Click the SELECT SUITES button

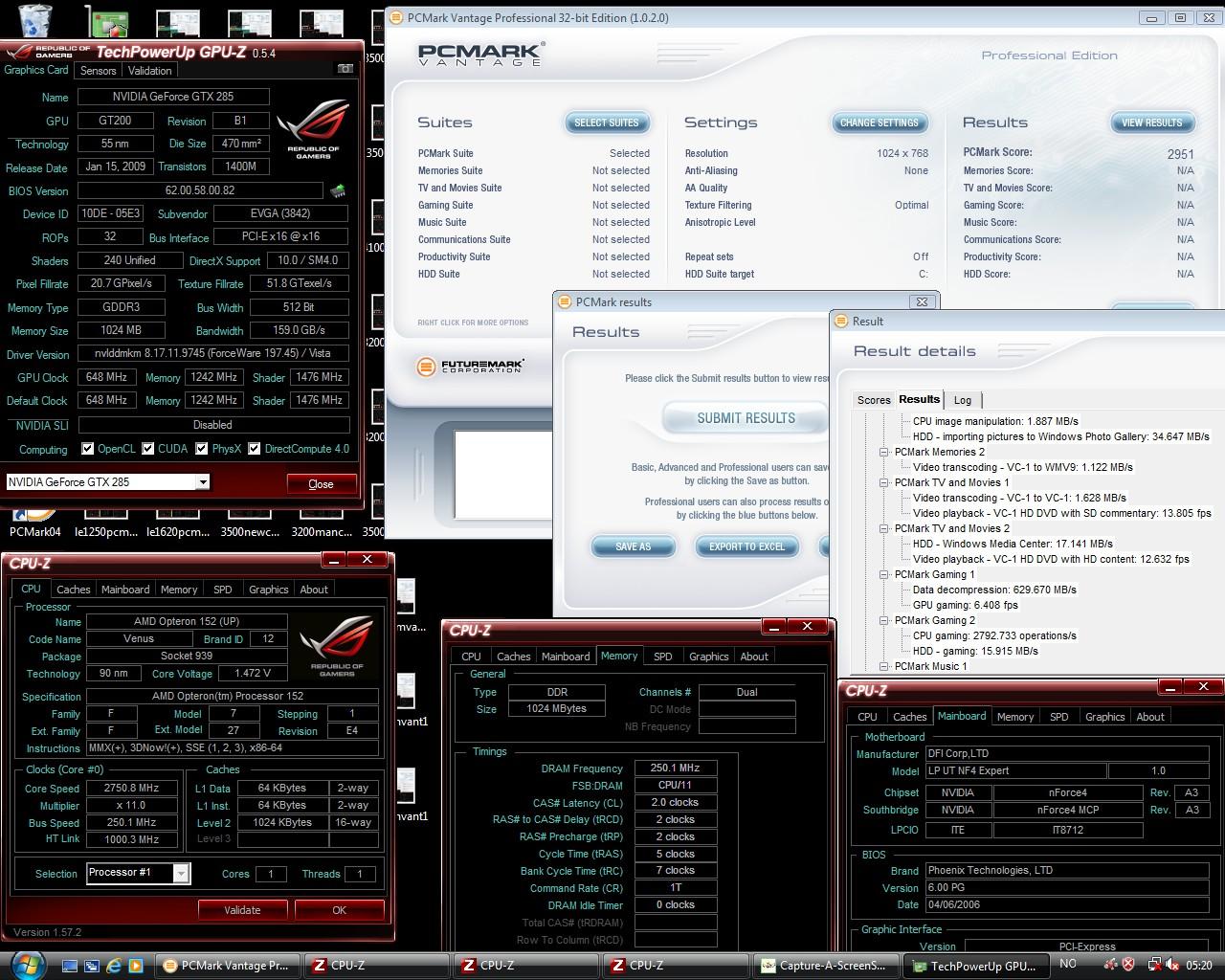(607, 122)
